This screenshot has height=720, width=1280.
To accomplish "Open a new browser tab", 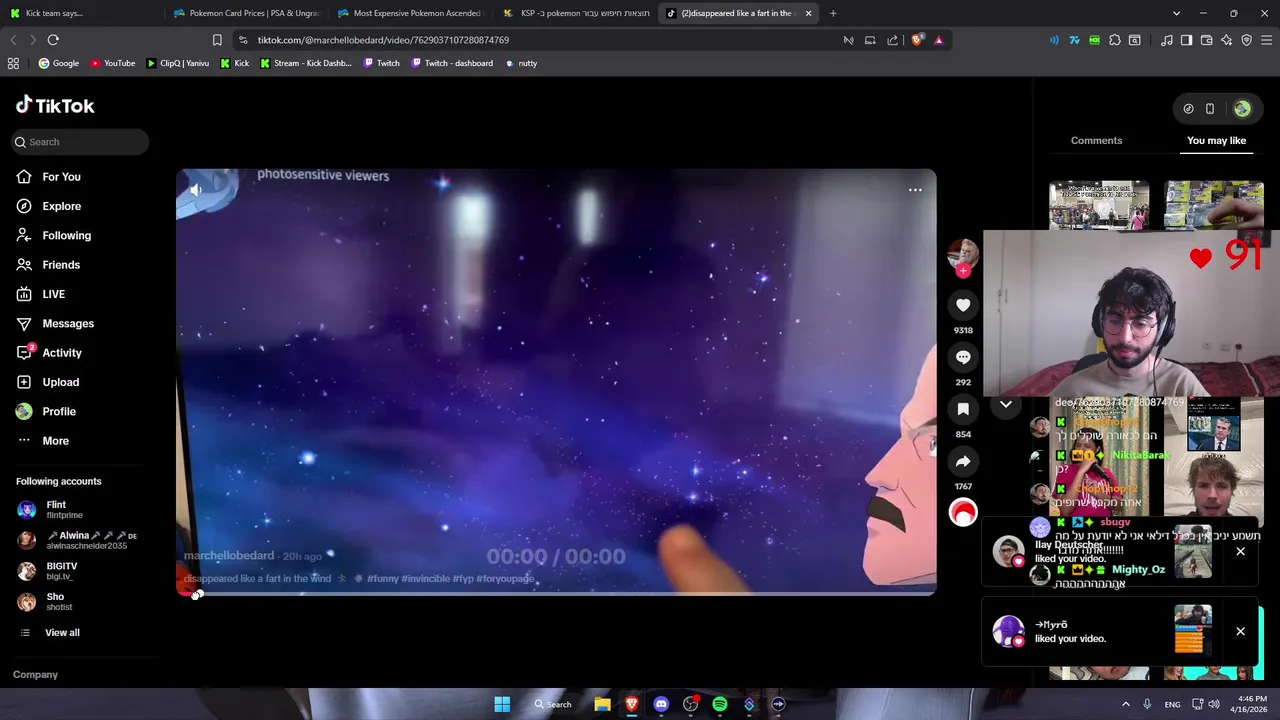I will tap(833, 13).
